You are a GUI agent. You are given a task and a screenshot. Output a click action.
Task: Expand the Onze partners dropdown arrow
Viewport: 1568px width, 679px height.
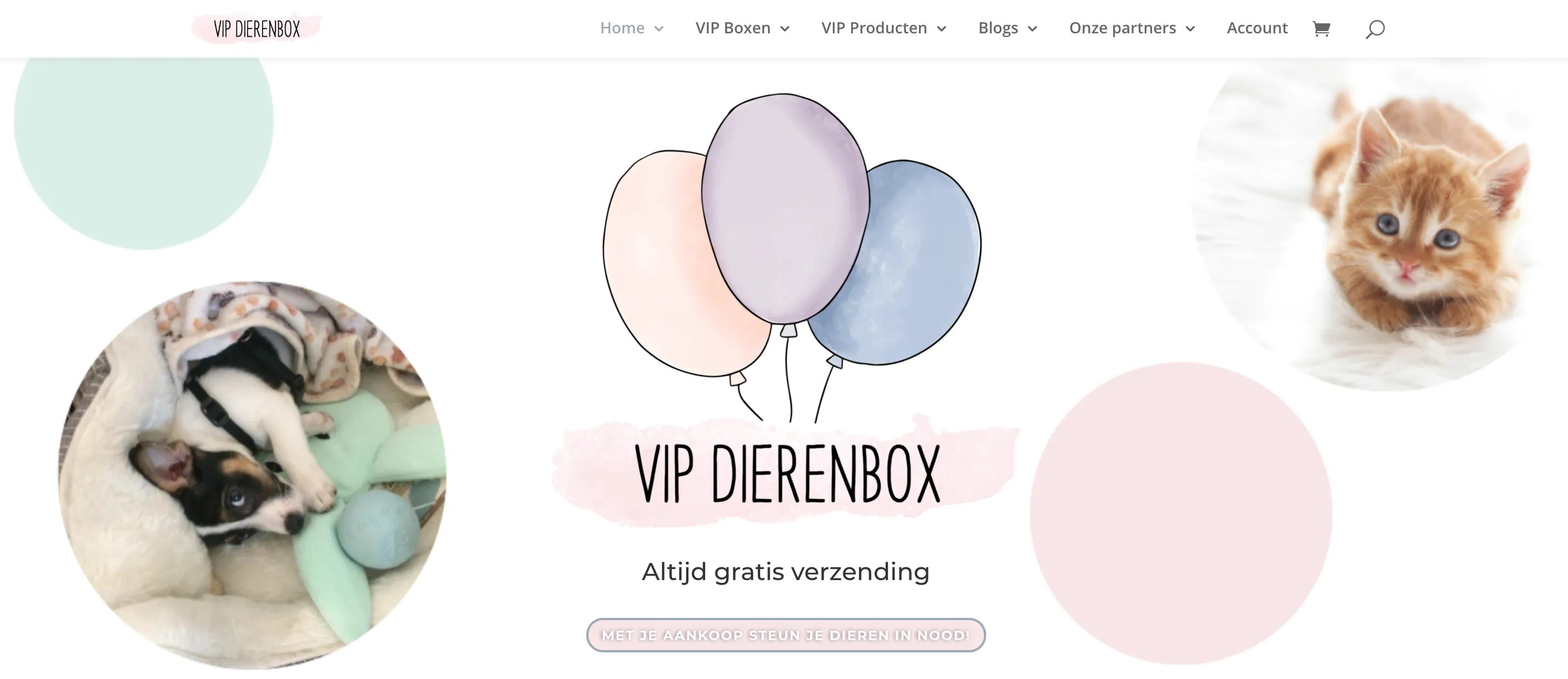(x=1190, y=29)
